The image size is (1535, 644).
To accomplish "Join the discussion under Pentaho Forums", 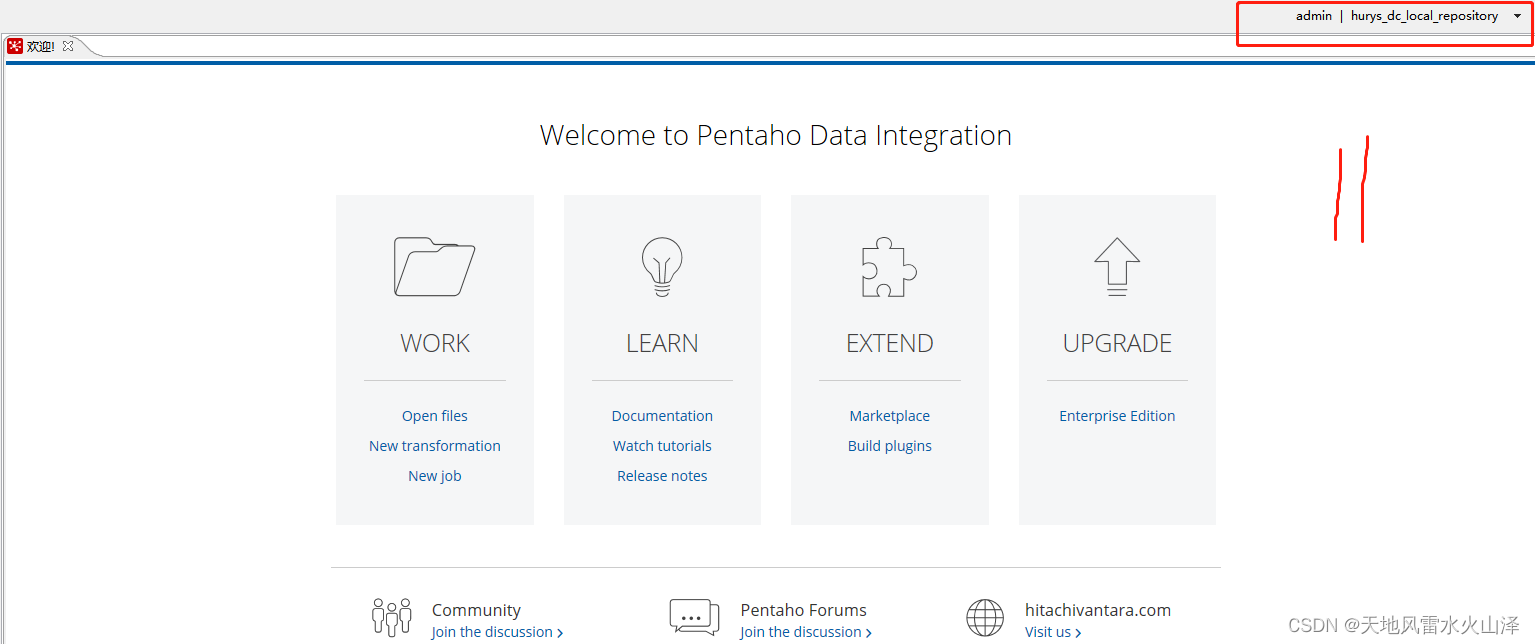I will [x=806, y=632].
